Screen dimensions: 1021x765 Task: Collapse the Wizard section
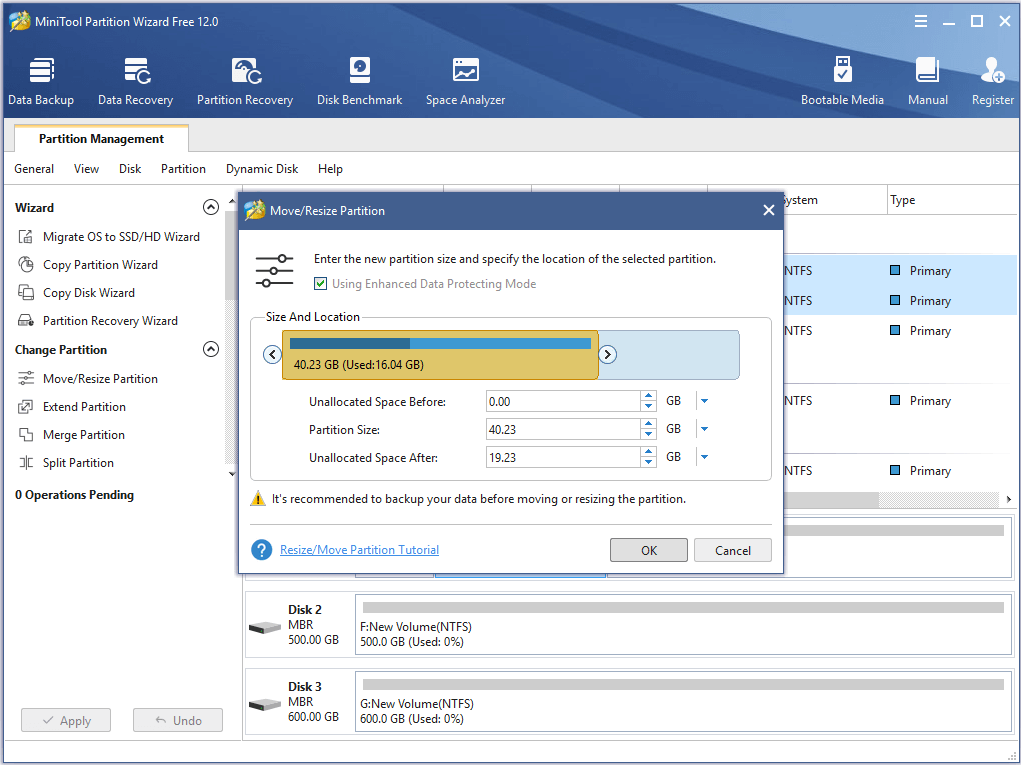pyautogui.click(x=210, y=208)
